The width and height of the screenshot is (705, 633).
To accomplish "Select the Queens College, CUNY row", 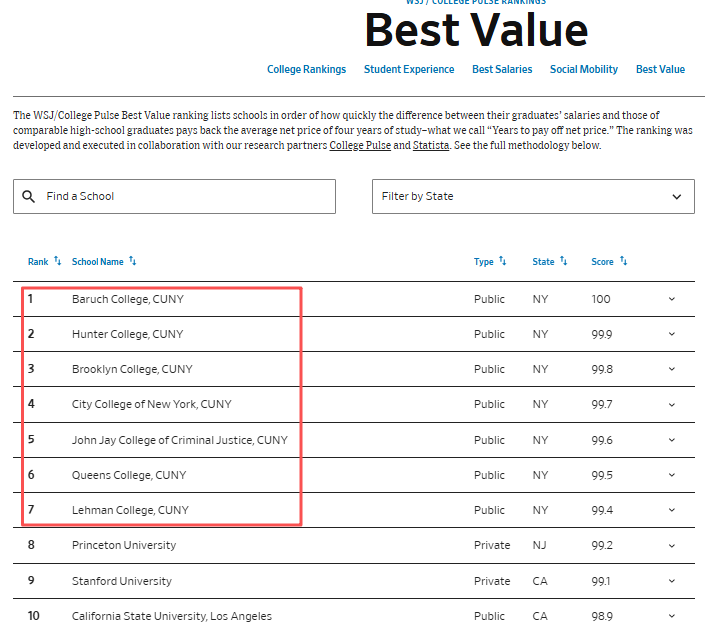I will point(129,475).
